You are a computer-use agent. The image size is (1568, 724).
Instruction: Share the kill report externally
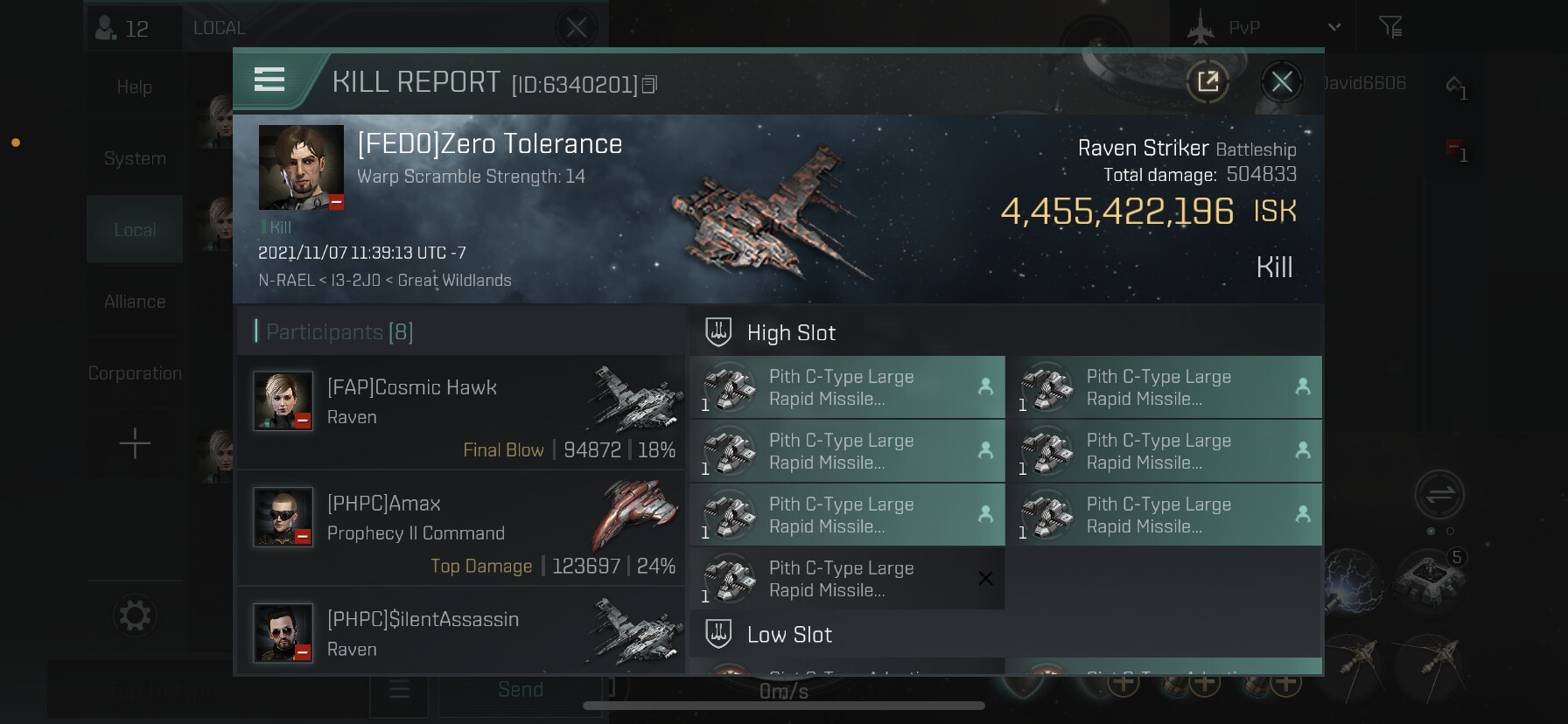click(1207, 82)
